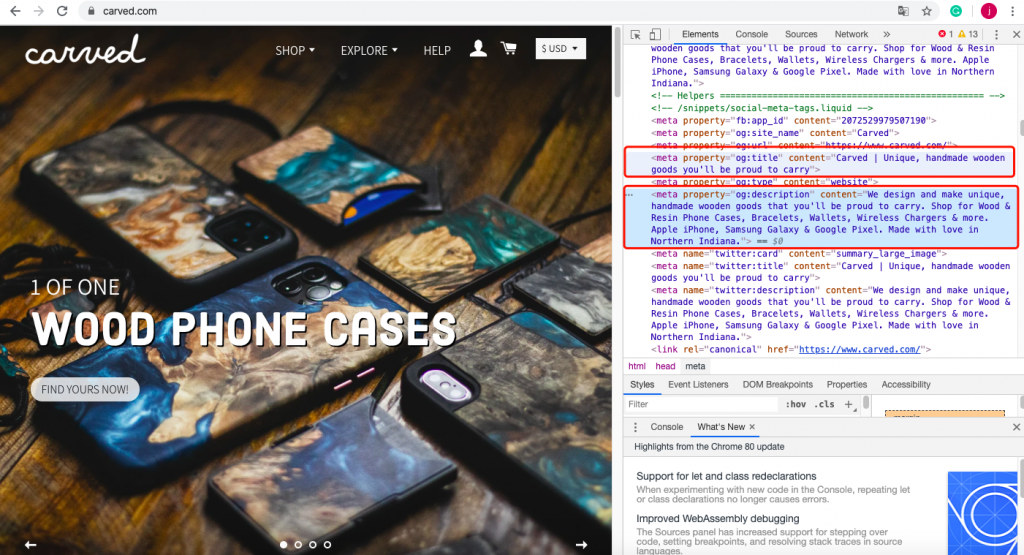Select the meta breadcrumb

(x=695, y=366)
